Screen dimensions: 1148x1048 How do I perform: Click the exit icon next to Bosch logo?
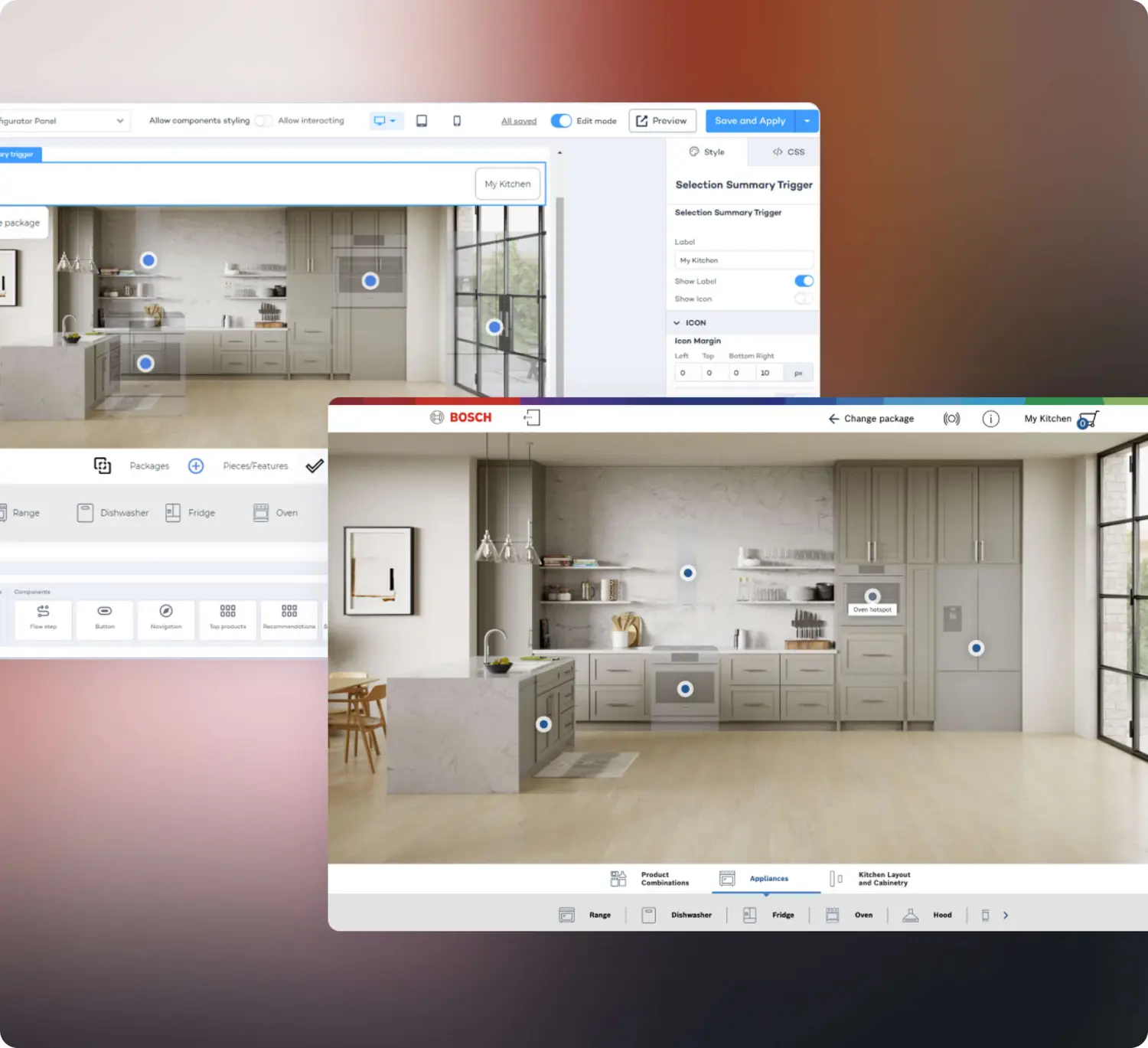click(x=532, y=417)
